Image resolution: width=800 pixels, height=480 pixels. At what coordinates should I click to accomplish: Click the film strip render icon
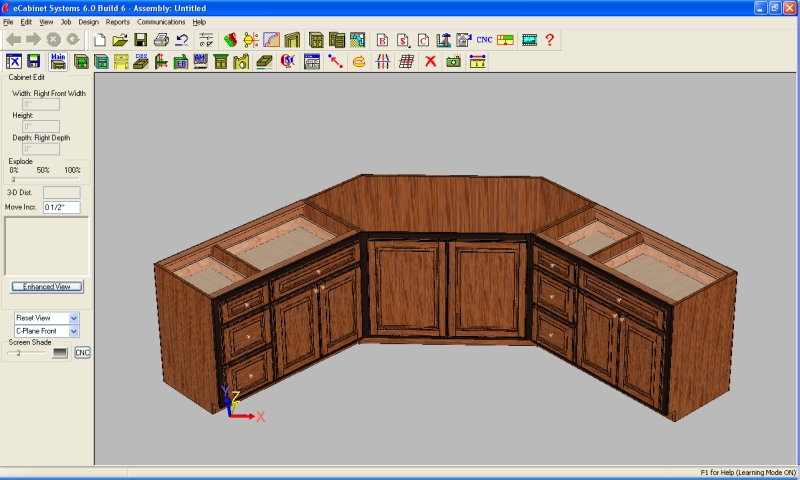(529, 40)
